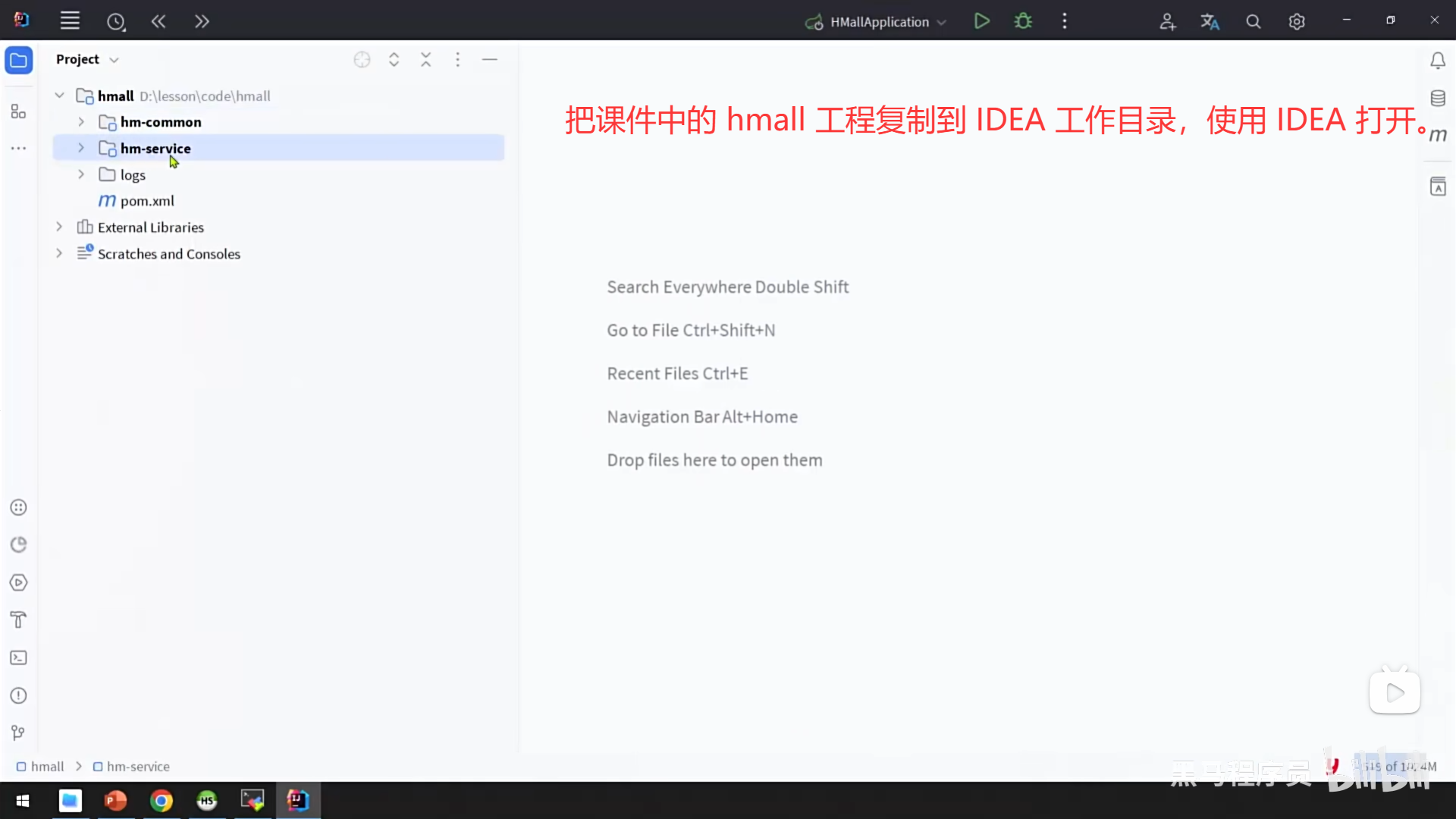The height and width of the screenshot is (819, 1456).
Task: Open the Project view options menu
Action: click(x=458, y=59)
